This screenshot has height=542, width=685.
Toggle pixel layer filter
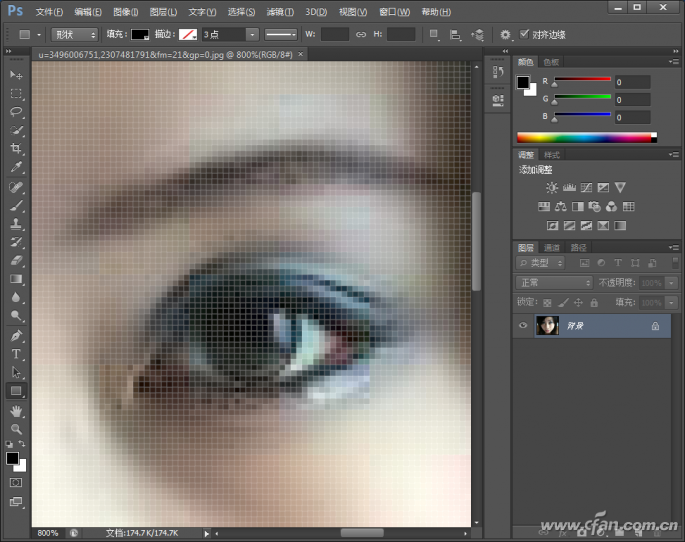(585, 263)
